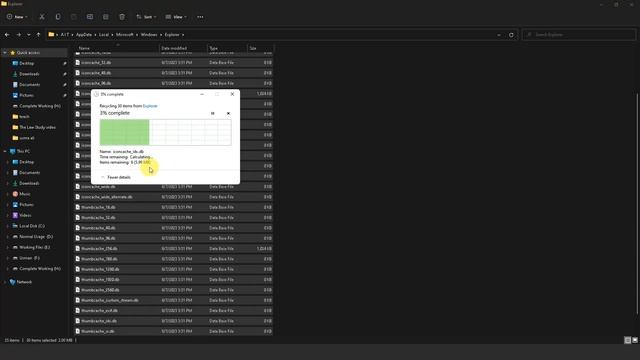Click the Copy icon in toolbar

pyautogui.click(x=58, y=17)
